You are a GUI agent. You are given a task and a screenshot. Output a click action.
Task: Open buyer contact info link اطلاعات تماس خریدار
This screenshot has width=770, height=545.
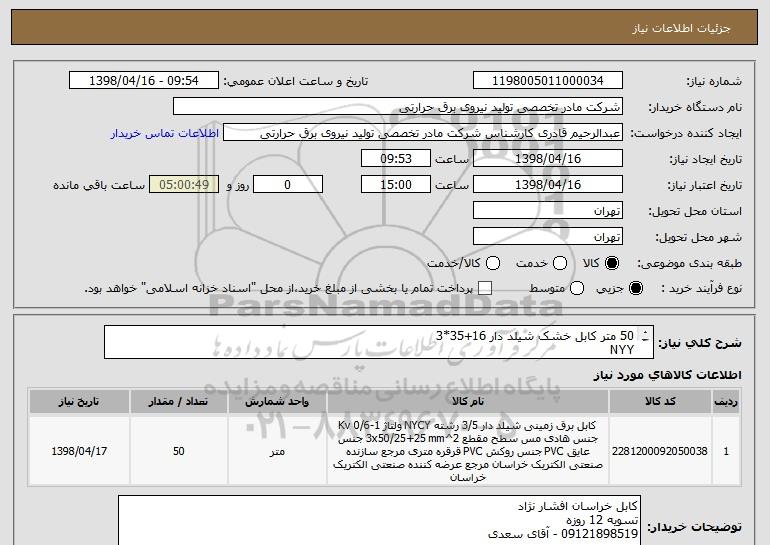point(165,133)
